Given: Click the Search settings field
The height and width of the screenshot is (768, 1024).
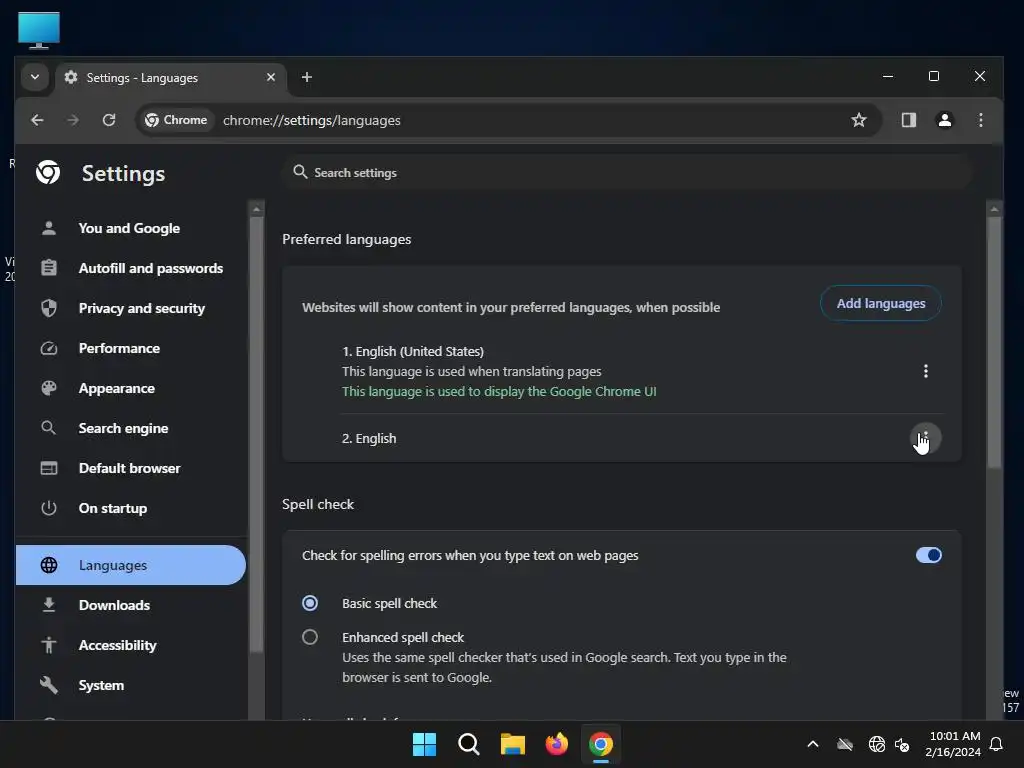Looking at the screenshot, I should [627, 172].
